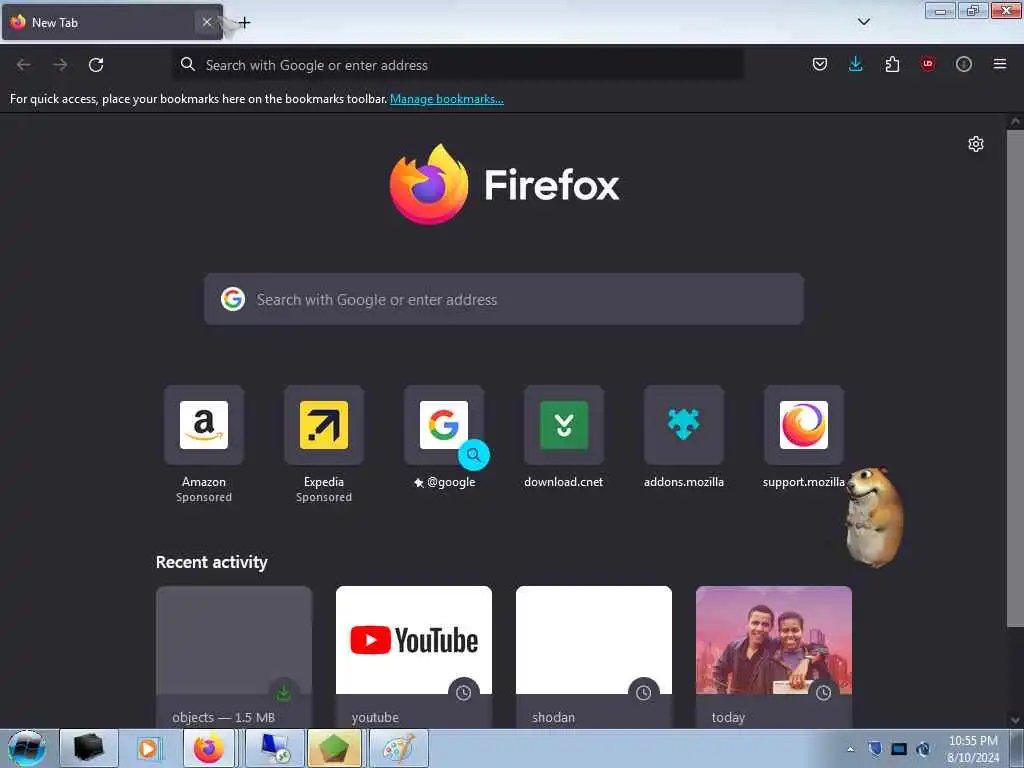Open the Save to Pocket icon
This screenshot has height=768, width=1024.
(820, 64)
